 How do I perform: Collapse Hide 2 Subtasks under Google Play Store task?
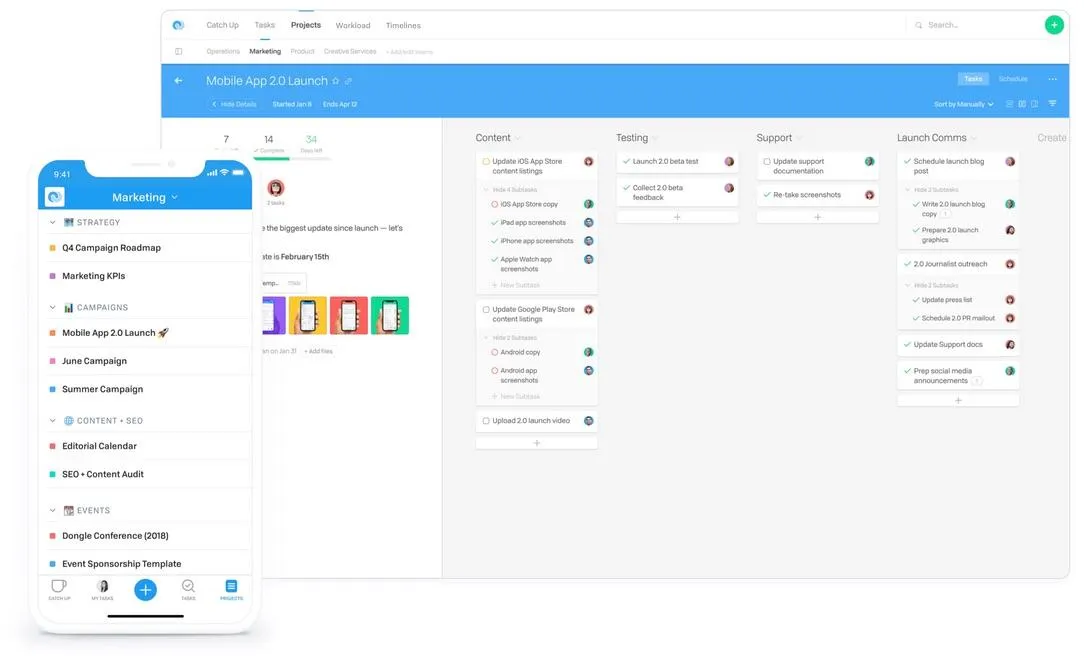(x=511, y=337)
